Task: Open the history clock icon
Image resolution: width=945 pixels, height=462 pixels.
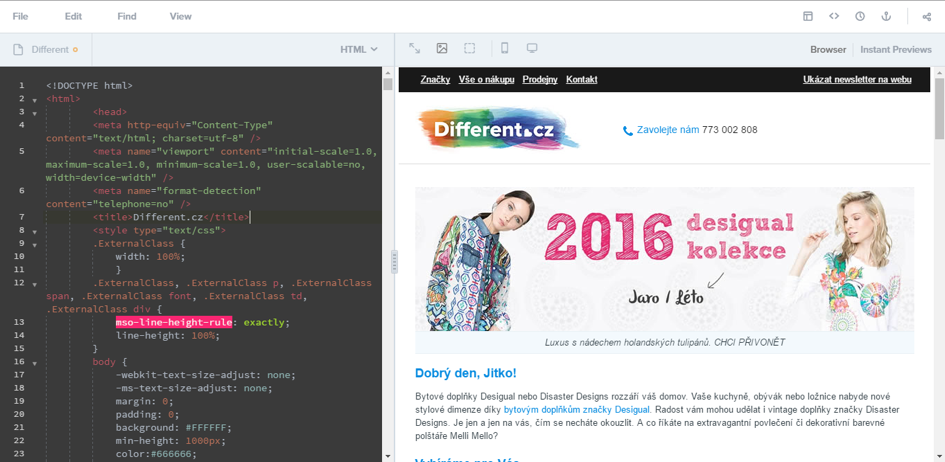Action: click(x=860, y=16)
